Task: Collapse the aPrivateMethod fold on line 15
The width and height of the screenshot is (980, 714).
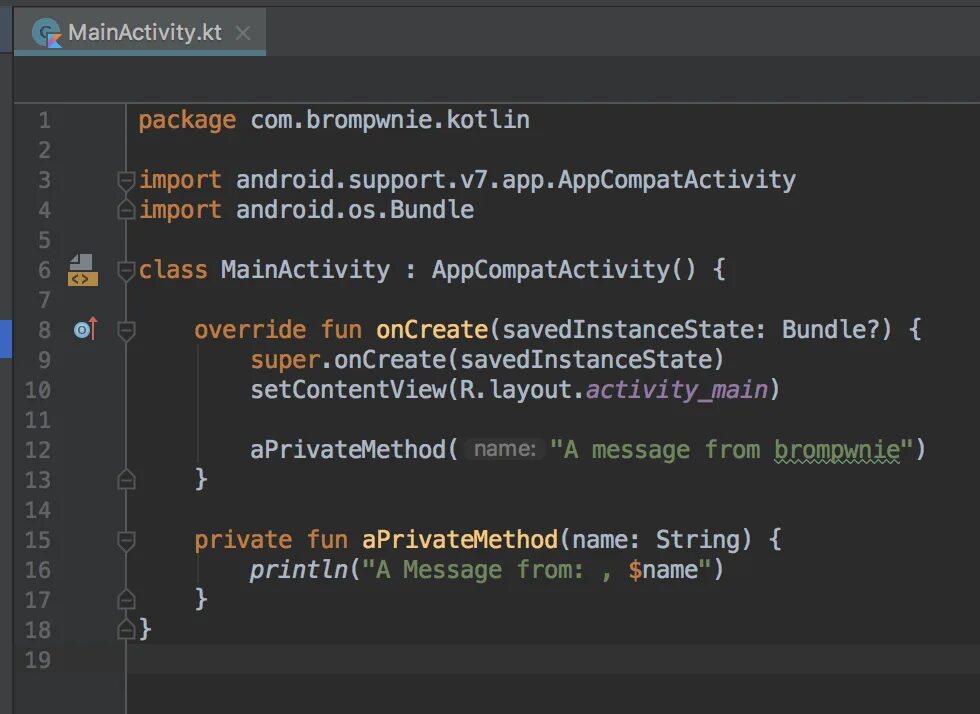Action: click(126, 541)
